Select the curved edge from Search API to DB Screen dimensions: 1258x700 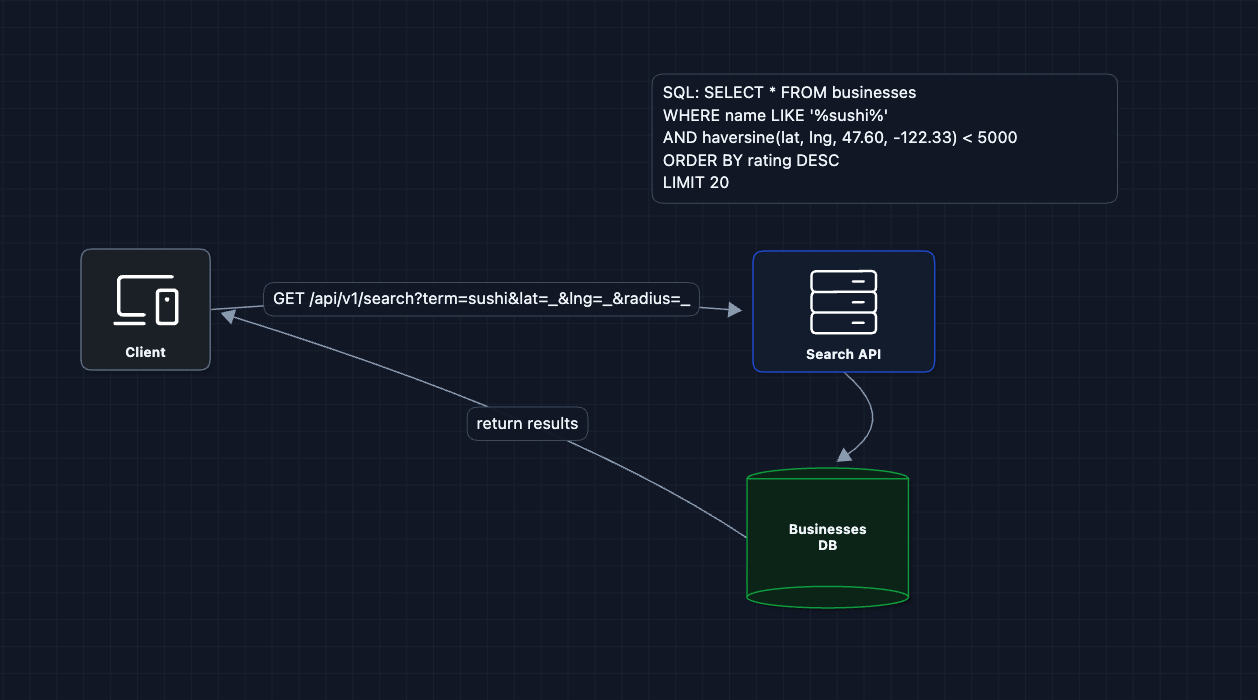[x=872, y=410]
